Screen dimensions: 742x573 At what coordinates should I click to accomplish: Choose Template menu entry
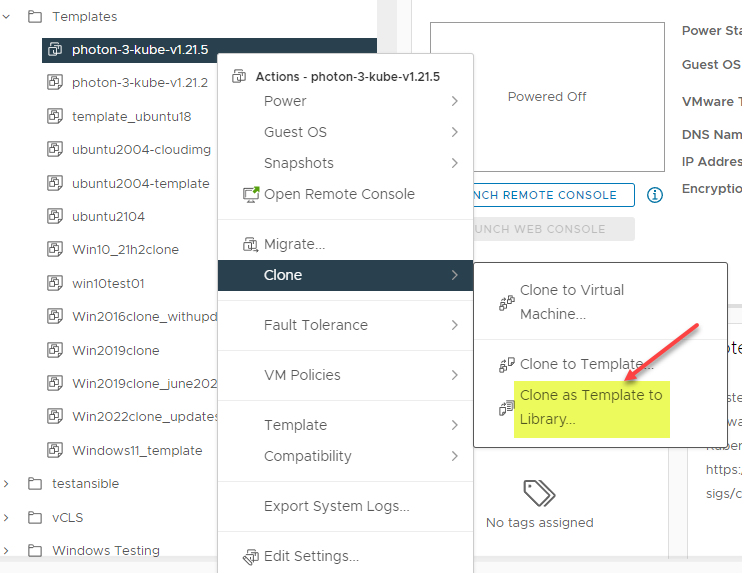point(345,425)
